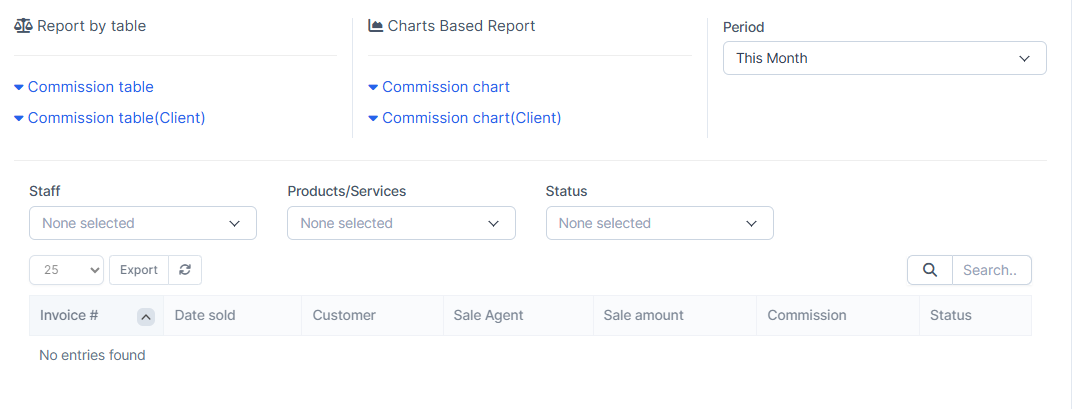The height and width of the screenshot is (409, 1072).
Task: Click the Charts Based Report chart icon
Action: click(x=376, y=26)
